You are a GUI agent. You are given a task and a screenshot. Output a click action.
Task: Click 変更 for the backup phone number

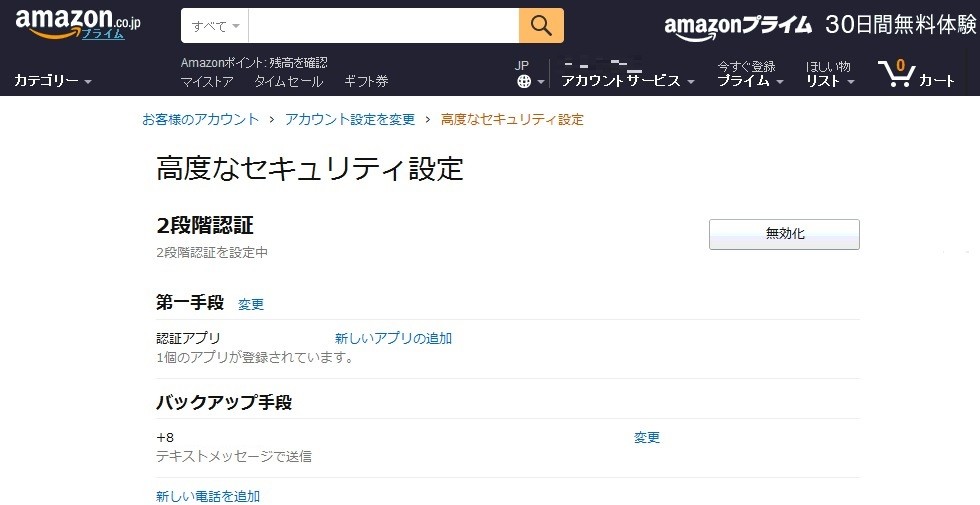coord(647,438)
